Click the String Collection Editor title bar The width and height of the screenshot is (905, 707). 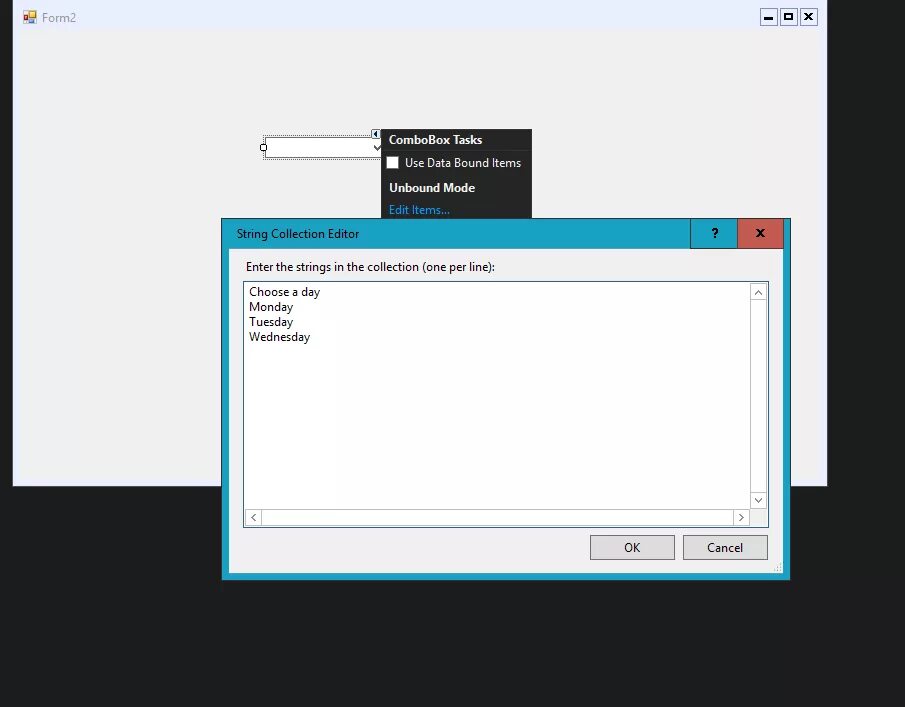[x=456, y=234]
